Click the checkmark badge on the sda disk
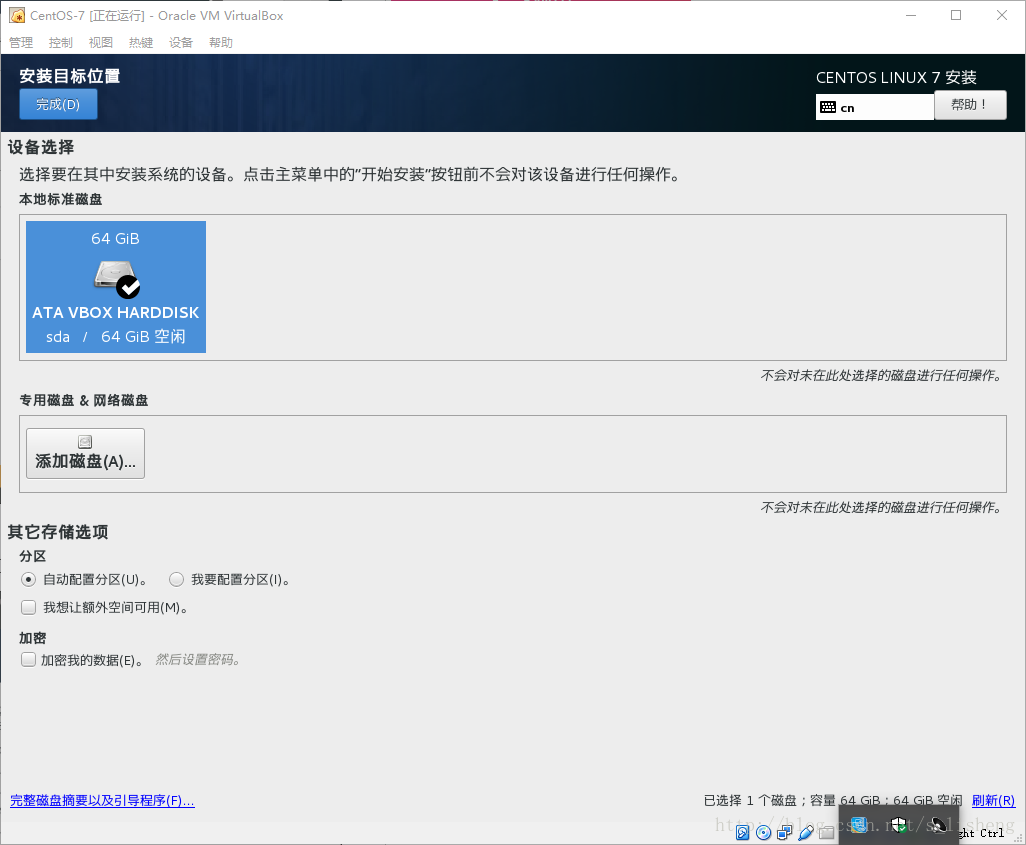Viewport: 1026px width, 845px height. click(128, 287)
